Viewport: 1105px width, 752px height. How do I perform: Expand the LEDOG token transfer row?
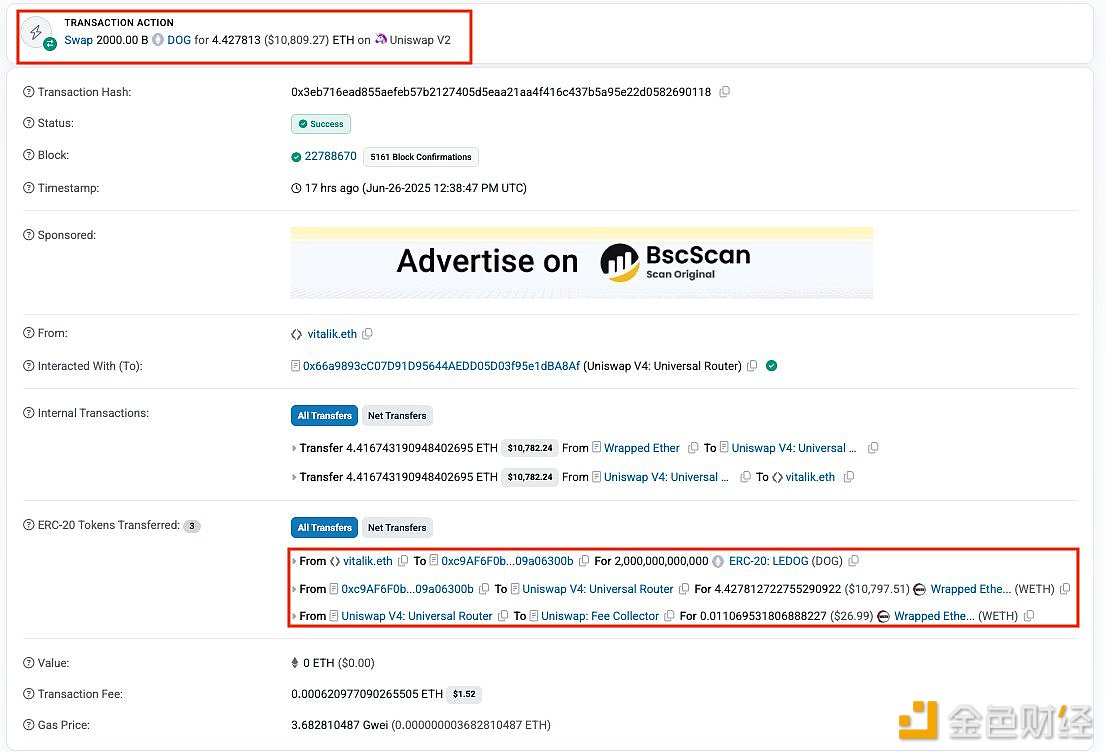pyautogui.click(x=294, y=562)
